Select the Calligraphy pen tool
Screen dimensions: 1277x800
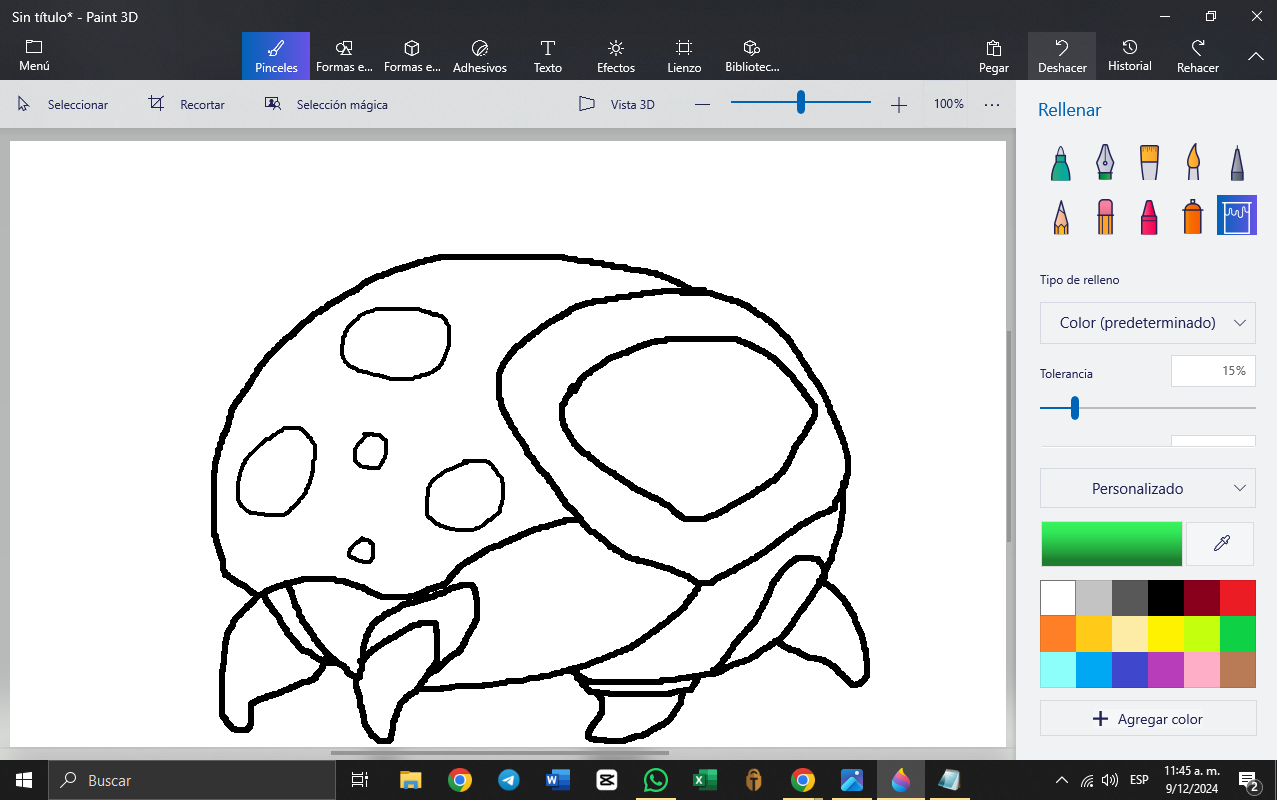[x=1105, y=163]
